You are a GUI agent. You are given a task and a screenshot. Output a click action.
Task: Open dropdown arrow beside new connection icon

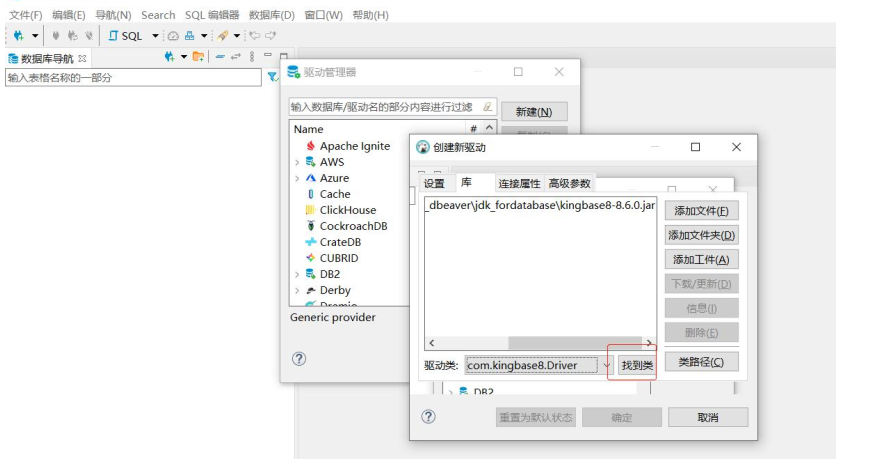tap(35, 35)
